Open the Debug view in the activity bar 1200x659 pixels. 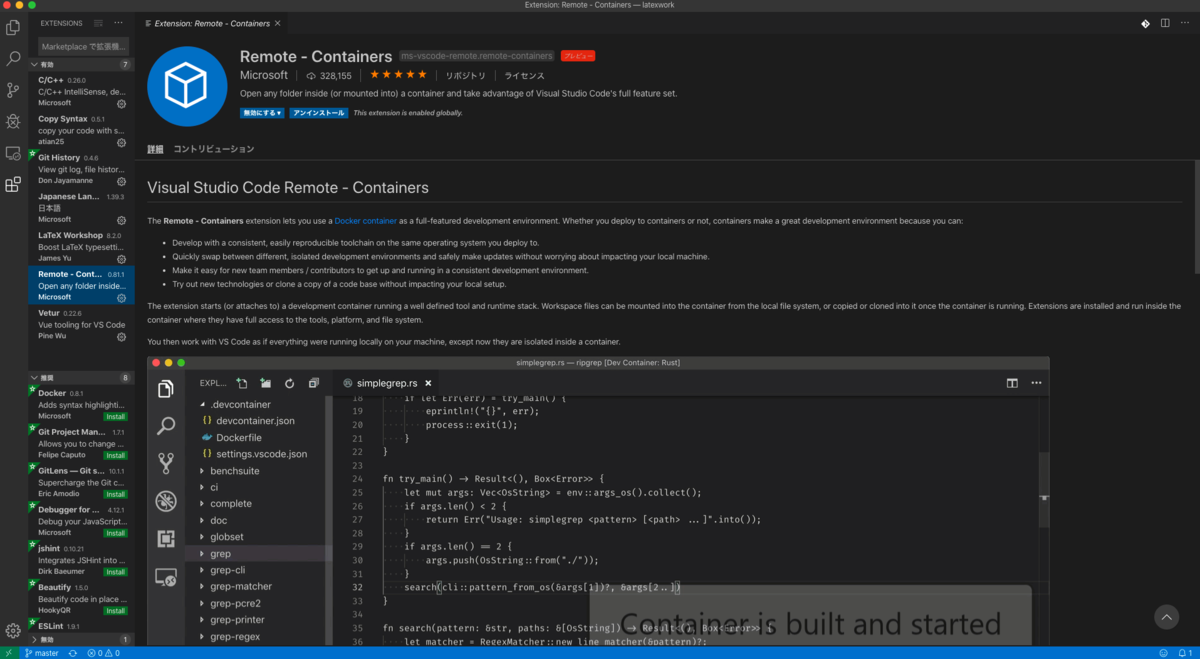pos(13,121)
